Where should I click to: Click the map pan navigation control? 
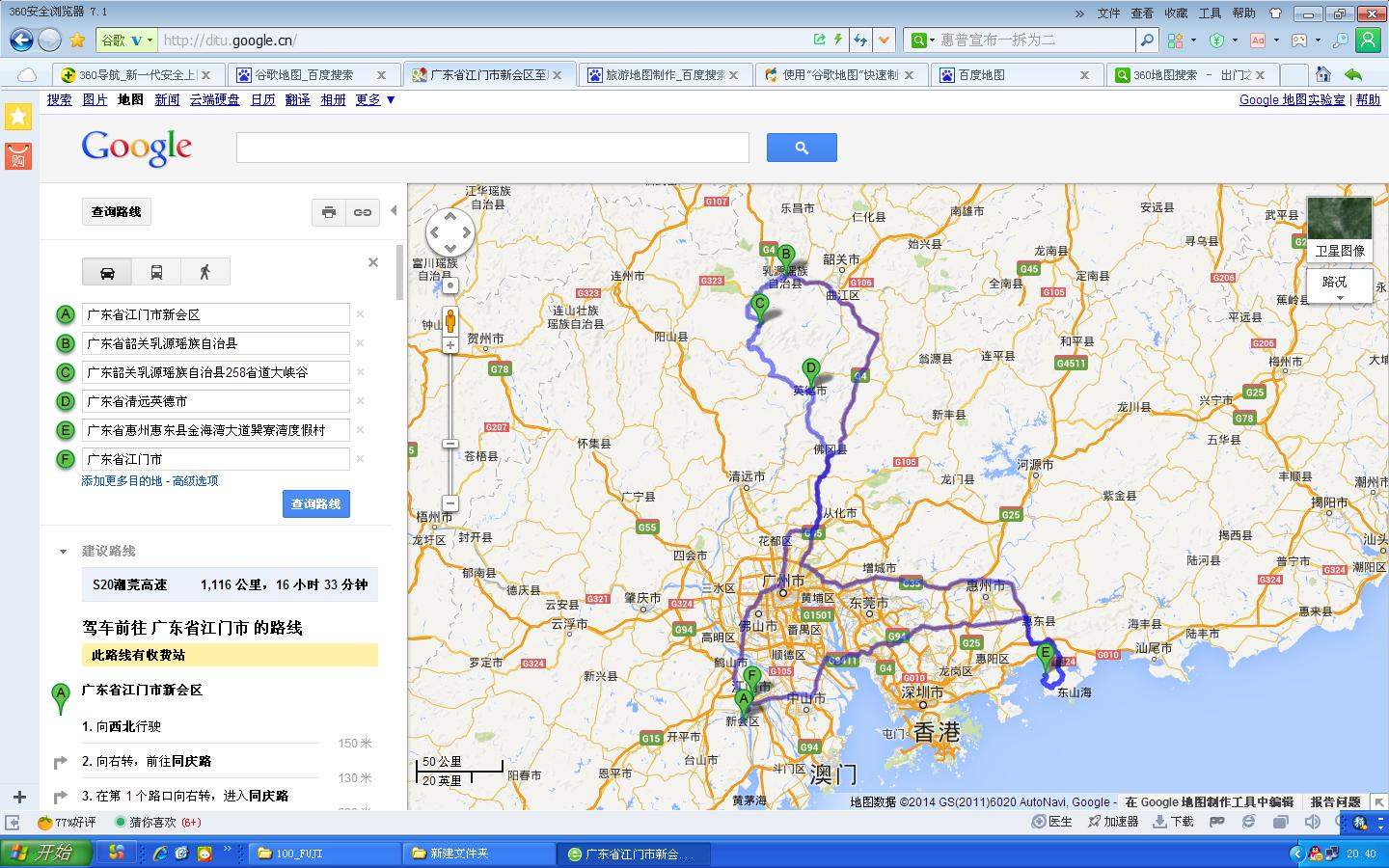pyautogui.click(x=450, y=232)
